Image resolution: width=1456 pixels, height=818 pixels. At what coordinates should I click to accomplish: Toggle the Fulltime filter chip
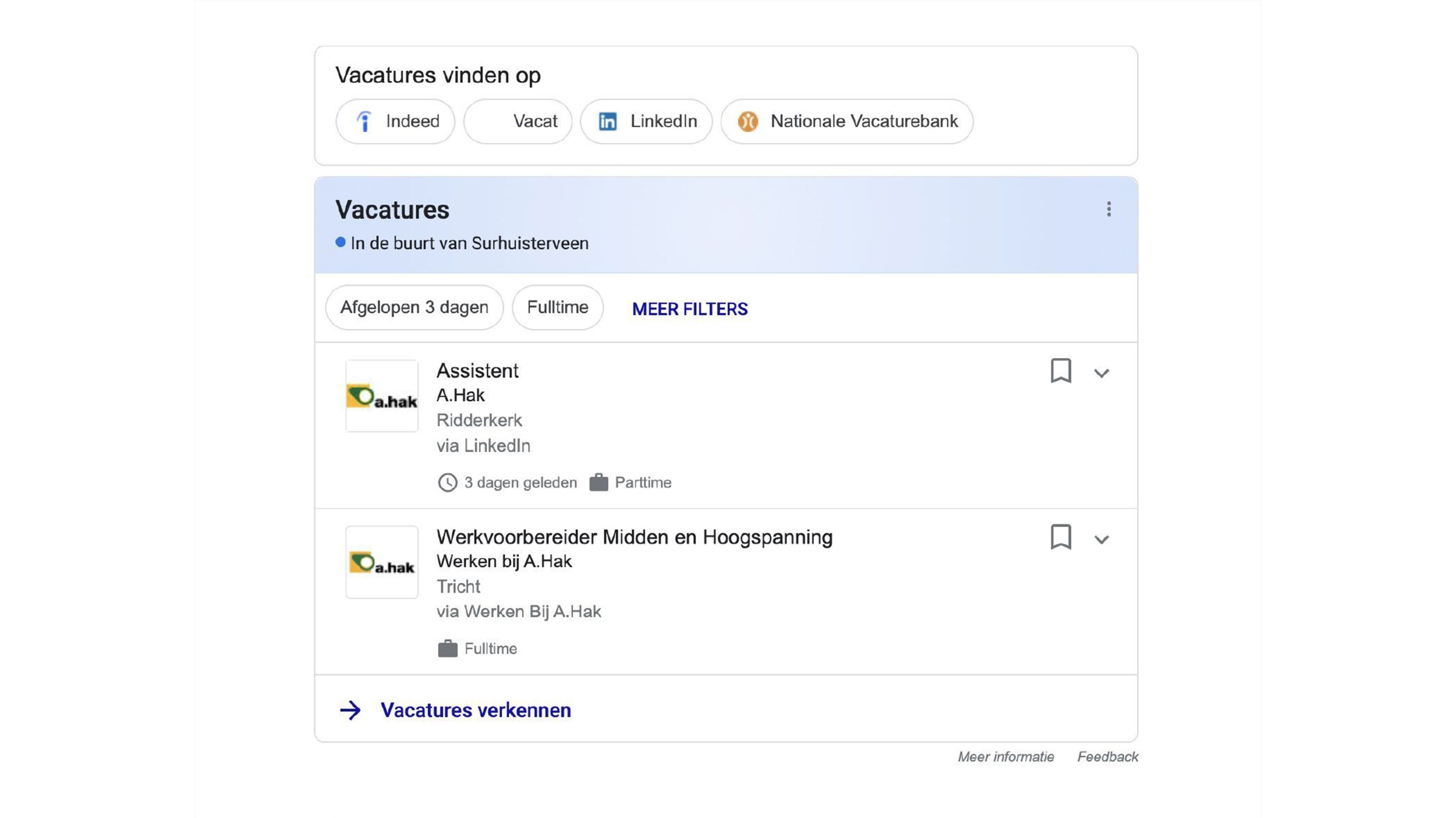(557, 308)
